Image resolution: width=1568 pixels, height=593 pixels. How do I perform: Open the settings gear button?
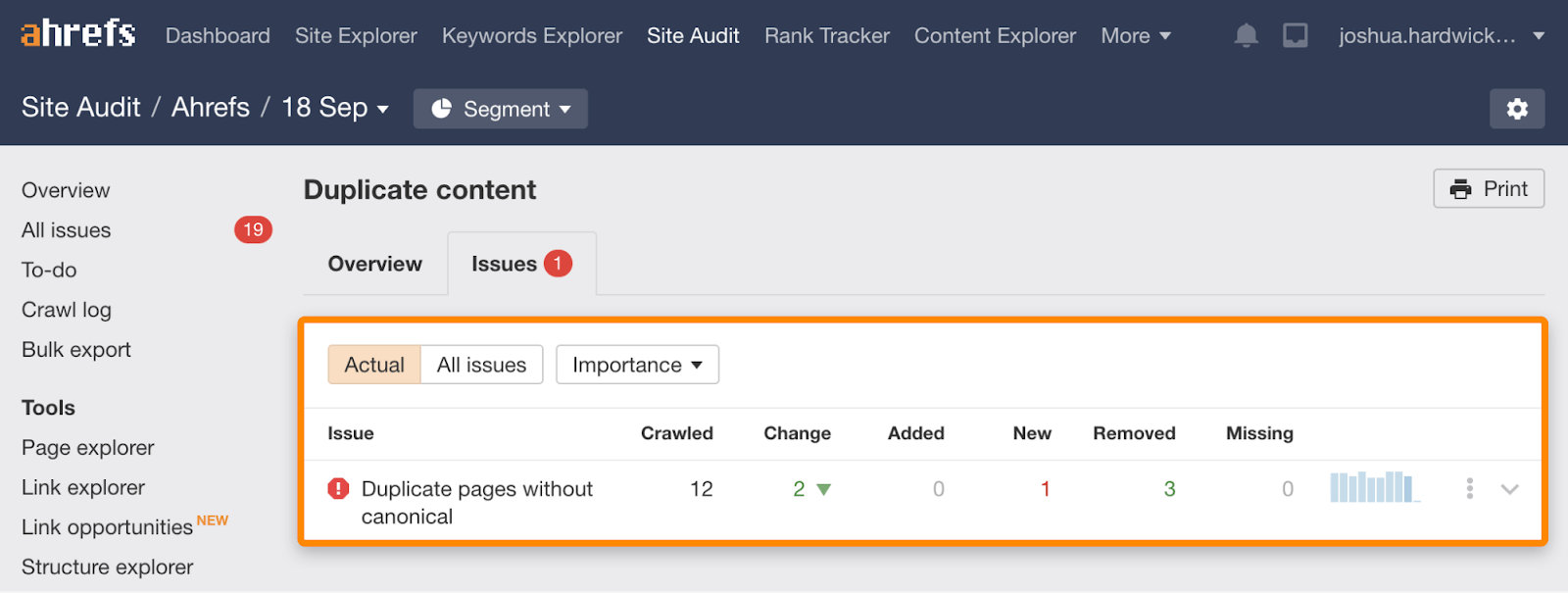point(1517,109)
